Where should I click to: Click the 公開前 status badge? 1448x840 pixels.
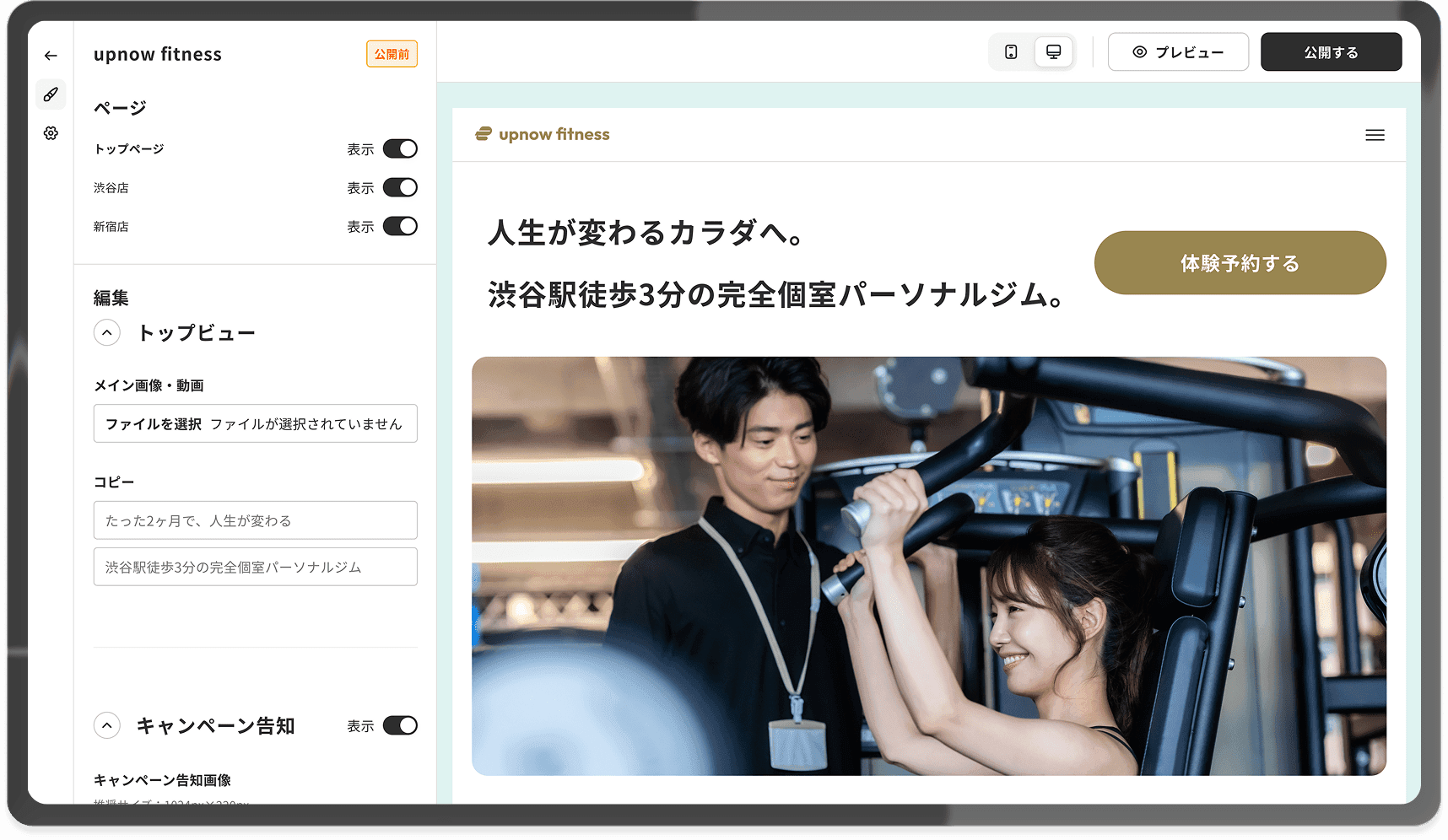coord(392,54)
